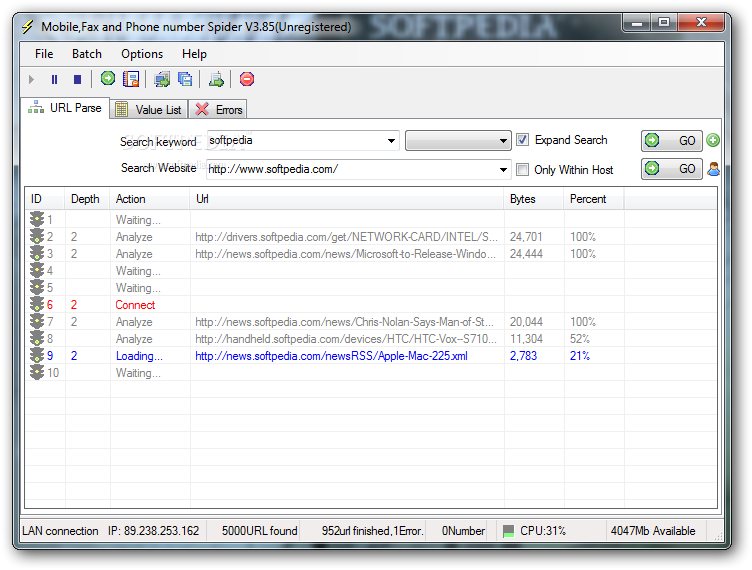This screenshot has width=752, height=570.
Task: Click the user icon beside lower GO
Action: click(x=713, y=169)
